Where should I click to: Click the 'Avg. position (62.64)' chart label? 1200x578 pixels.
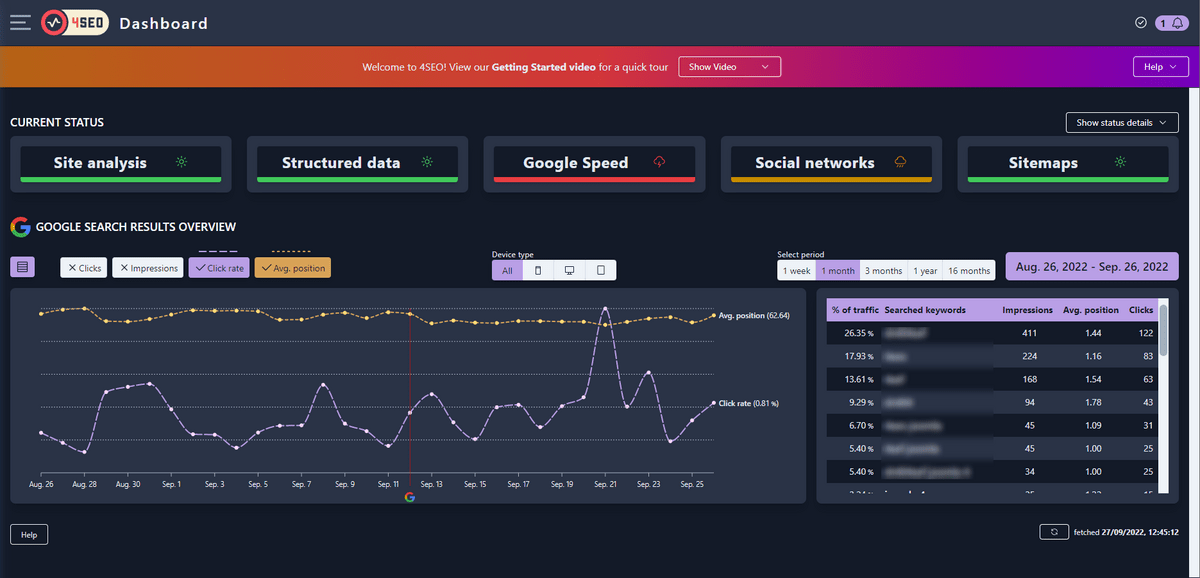pyautogui.click(x=755, y=315)
